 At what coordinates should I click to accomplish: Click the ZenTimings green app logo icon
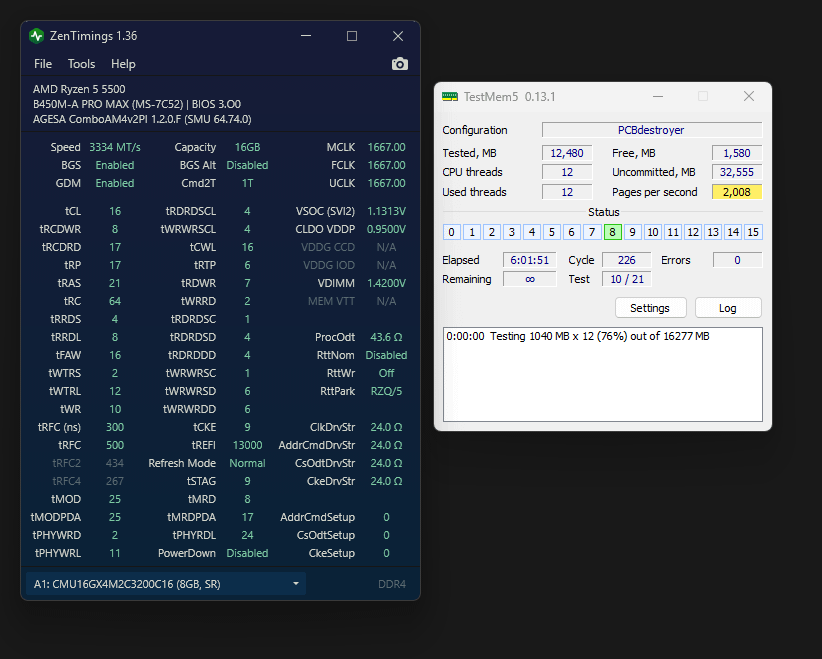tap(37, 36)
